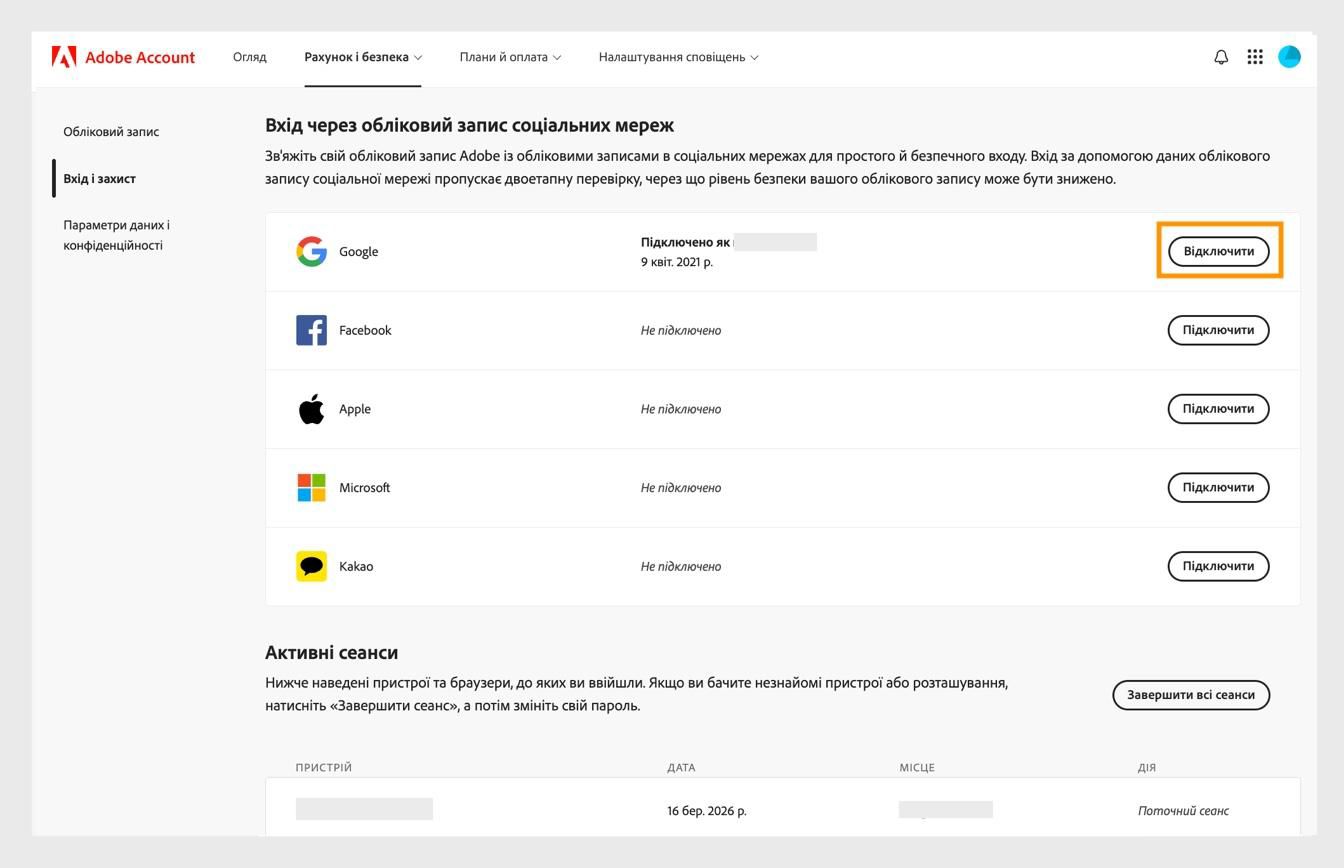Click the Apple logo icon
The image size is (1344, 868).
[311, 409]
